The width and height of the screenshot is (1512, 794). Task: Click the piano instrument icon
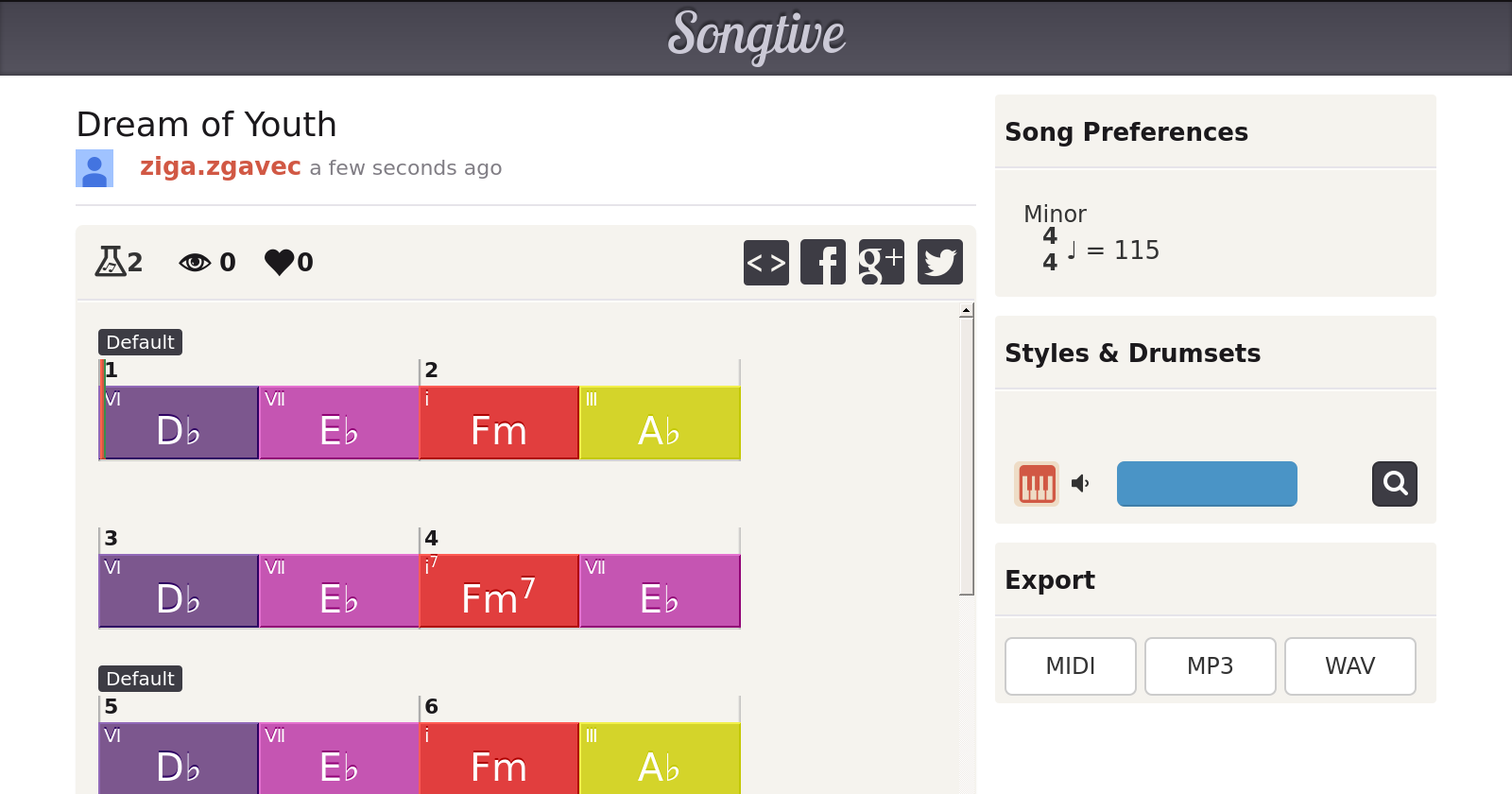coord(1037,484)
